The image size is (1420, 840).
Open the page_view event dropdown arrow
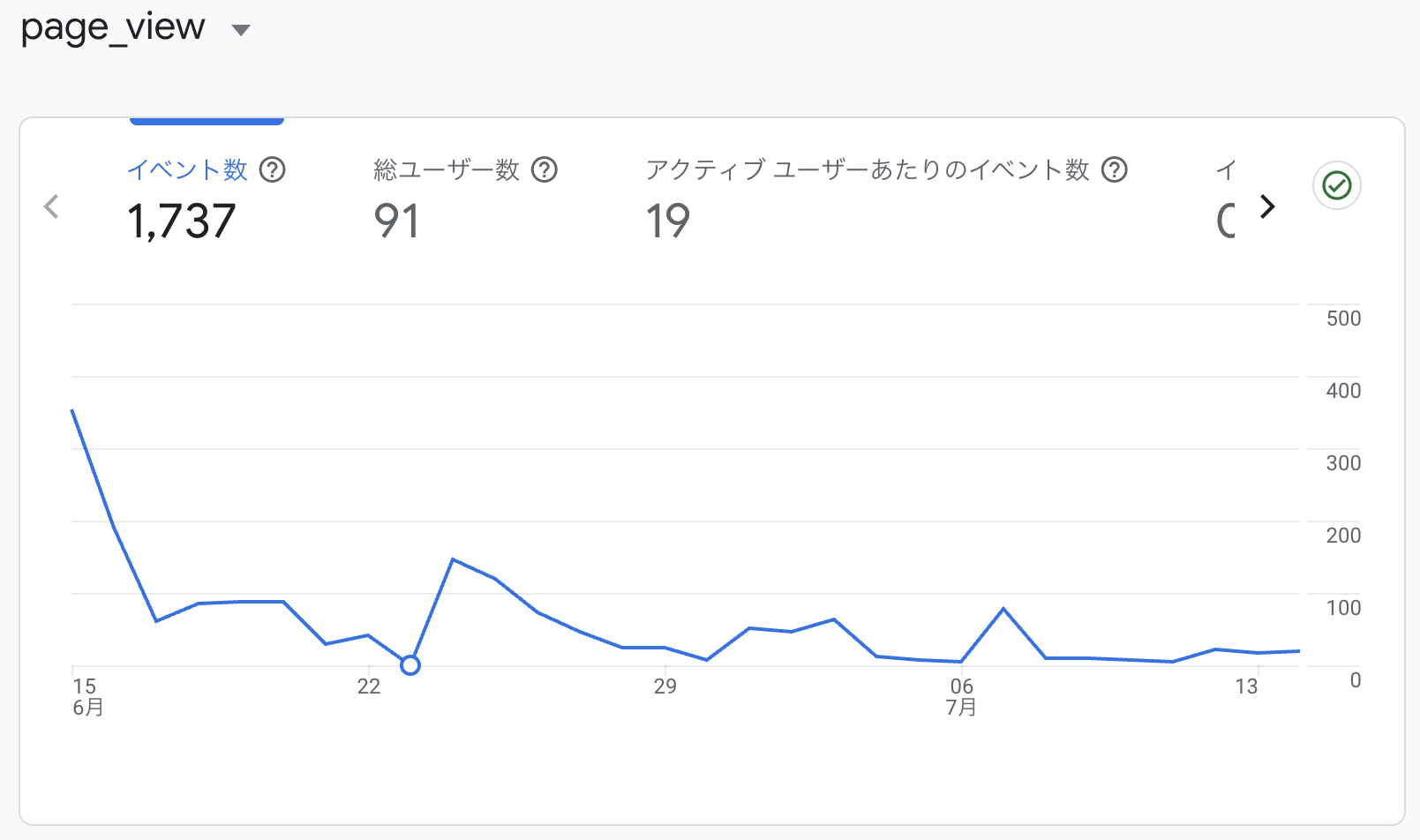pyautogui.click(x=240, y=30)
